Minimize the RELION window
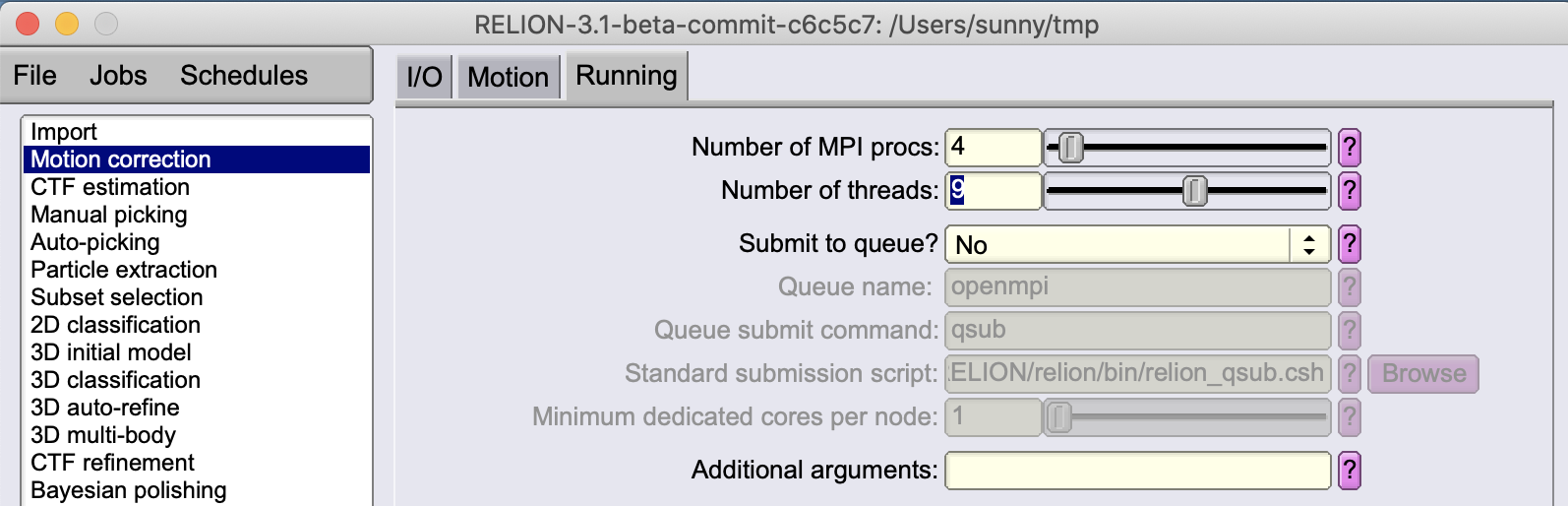 click(67, 24)
